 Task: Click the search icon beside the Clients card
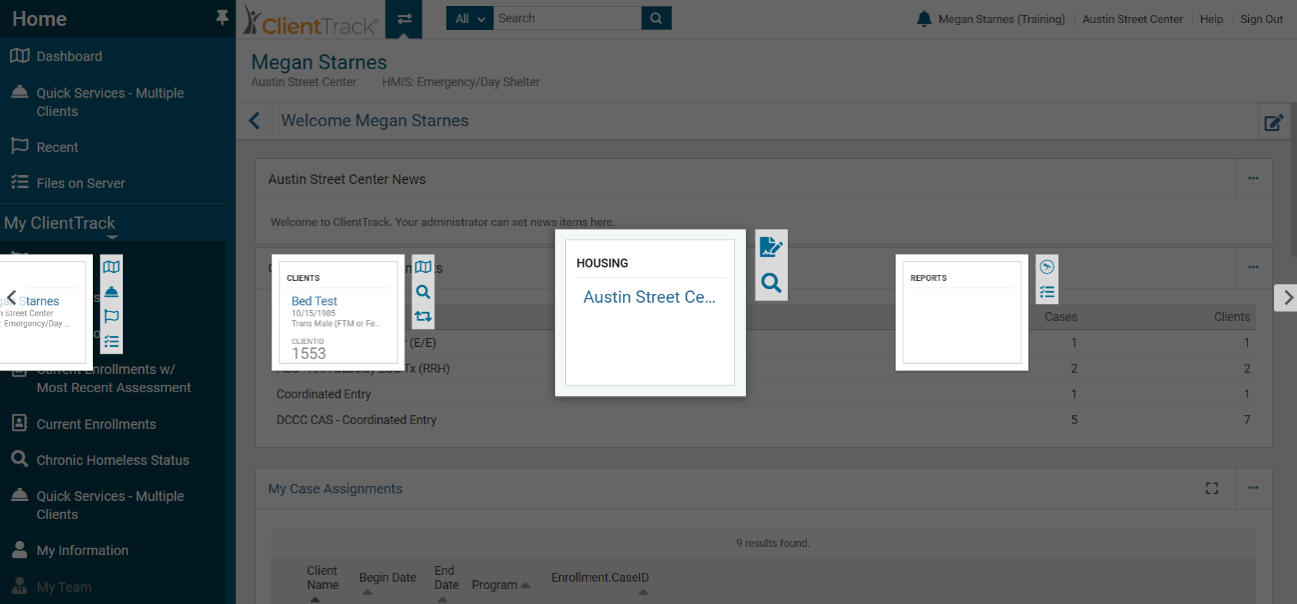point(423,292)
